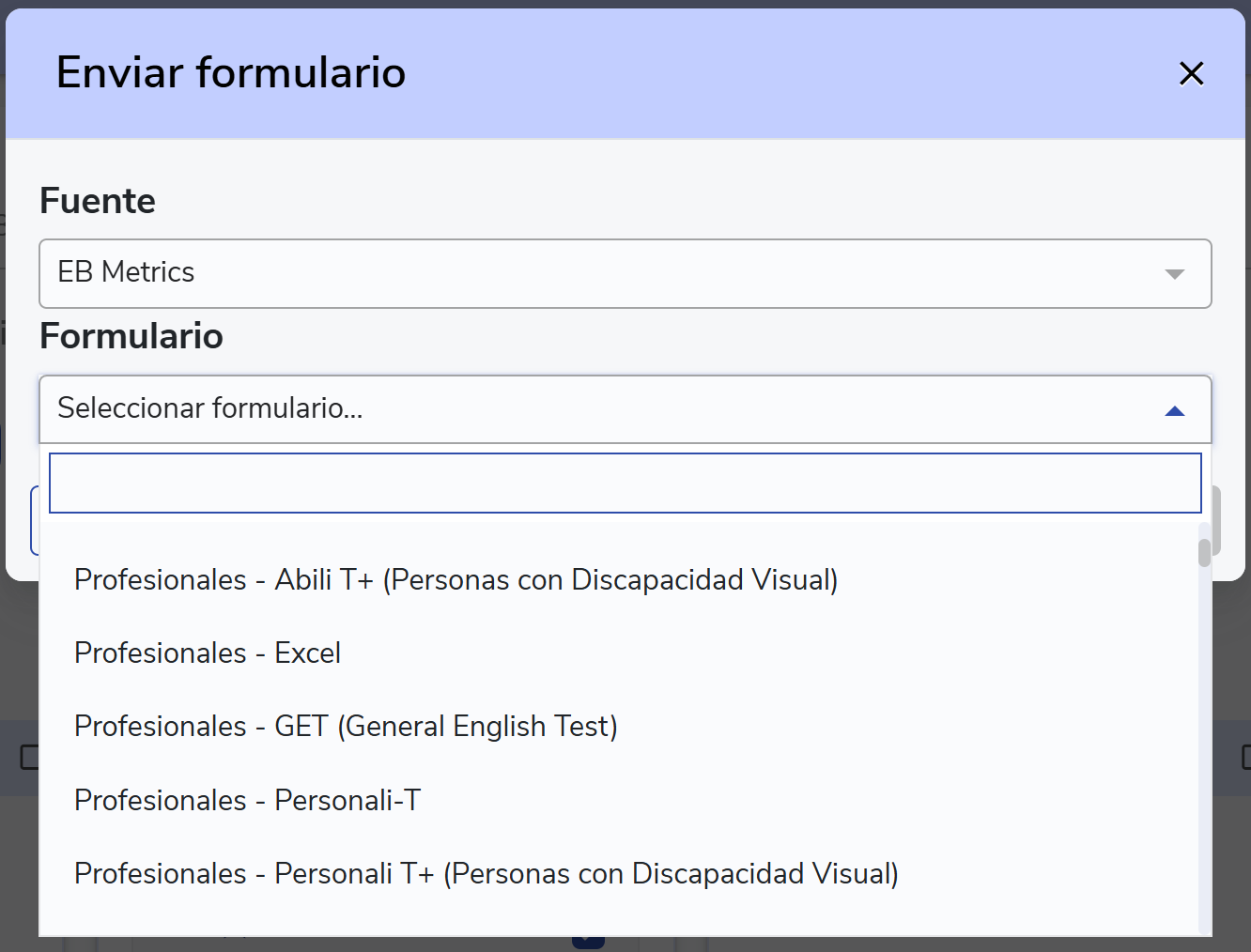Toggle the background checkbox at right edge

(x=1245, y=757)
